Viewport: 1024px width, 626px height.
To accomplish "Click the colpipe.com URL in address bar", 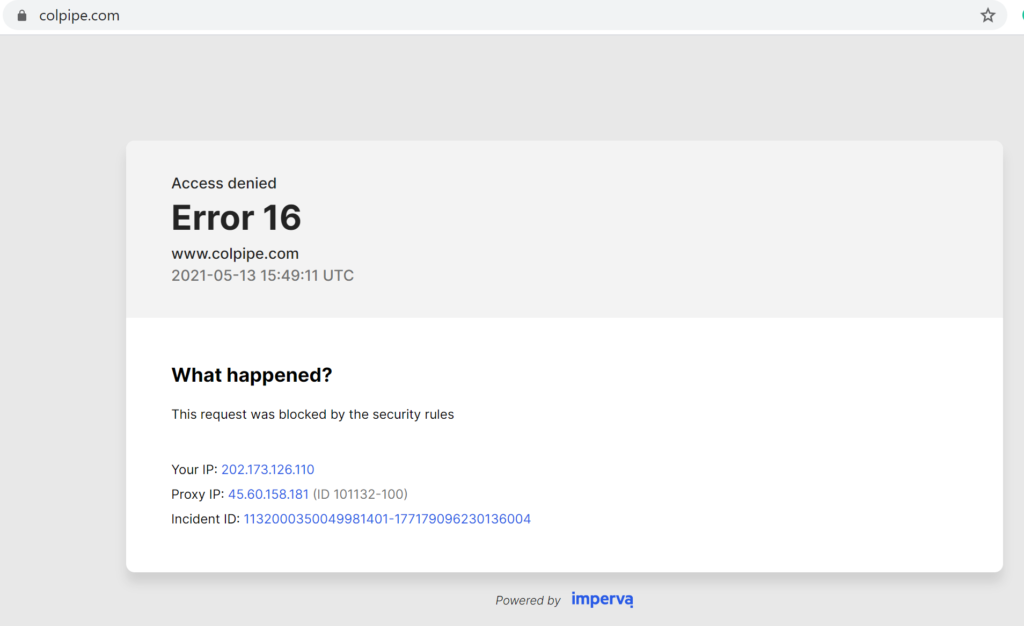I will 79,16.
